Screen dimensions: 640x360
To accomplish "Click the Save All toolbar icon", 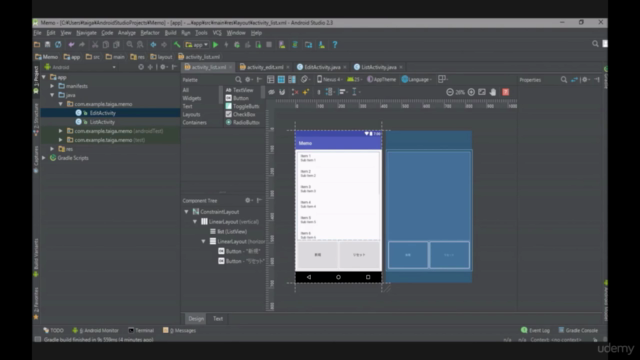I will pyautogui.click(x=47, y=44).
